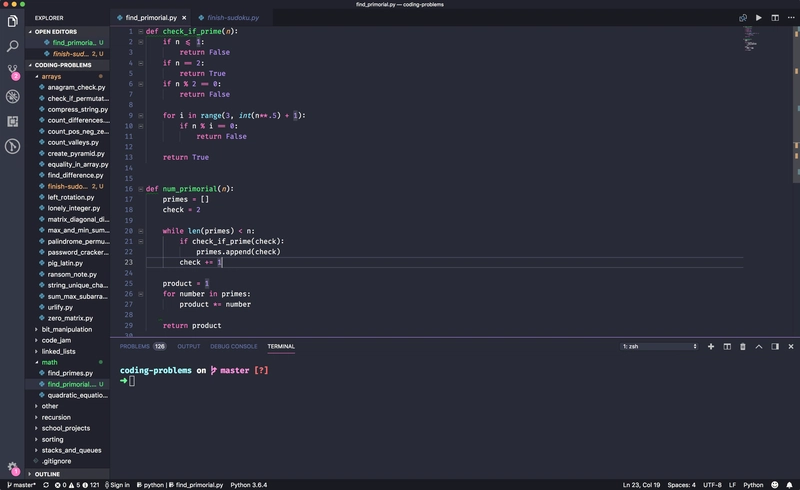This screenshot has width=800, height=490.
Task: Open pig_latin.py in the explorer
Action: pos(67,263)
